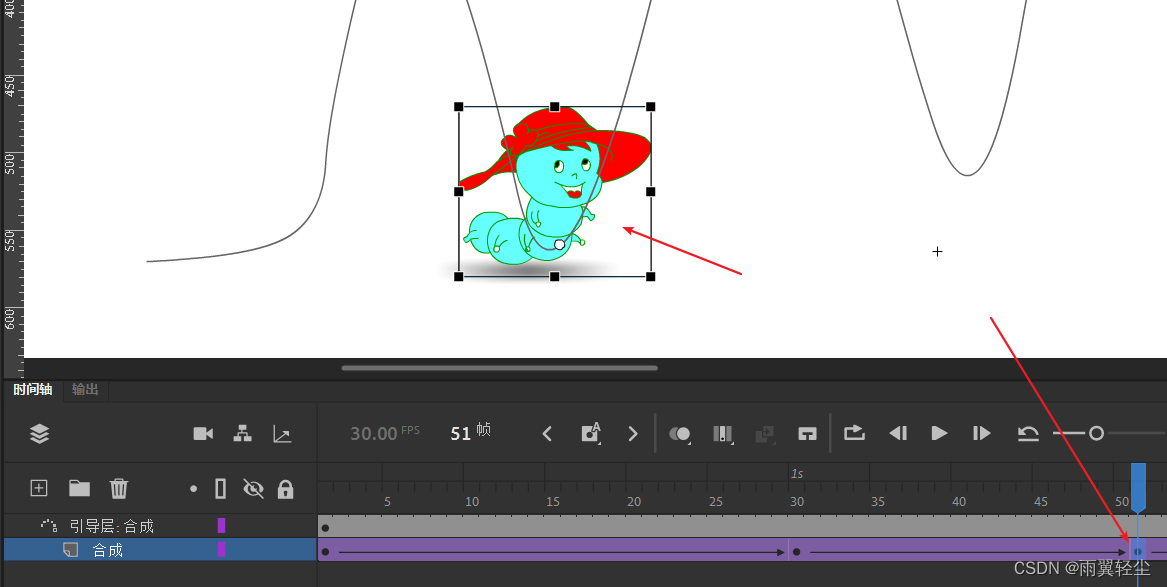Center frame in timeline icon
Viewport: 1167px width, 587px height.
click(808, 434)
